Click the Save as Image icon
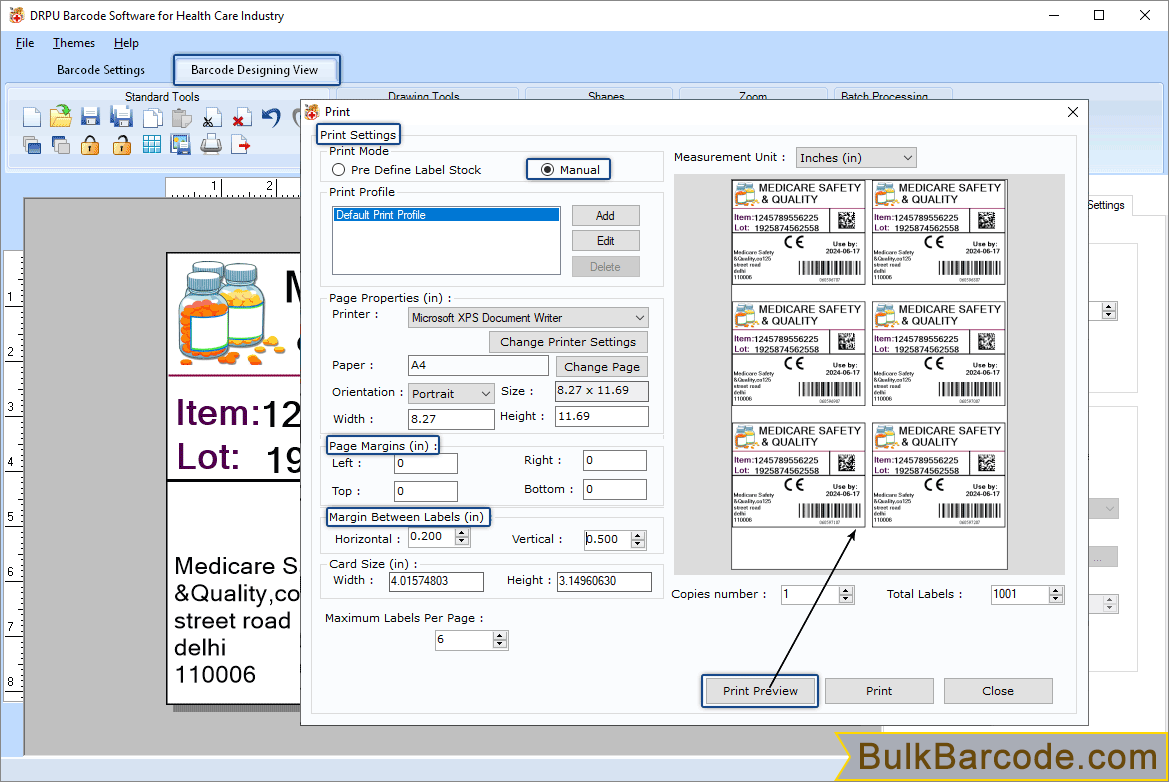1169x782 pixels. click(180, 145)
